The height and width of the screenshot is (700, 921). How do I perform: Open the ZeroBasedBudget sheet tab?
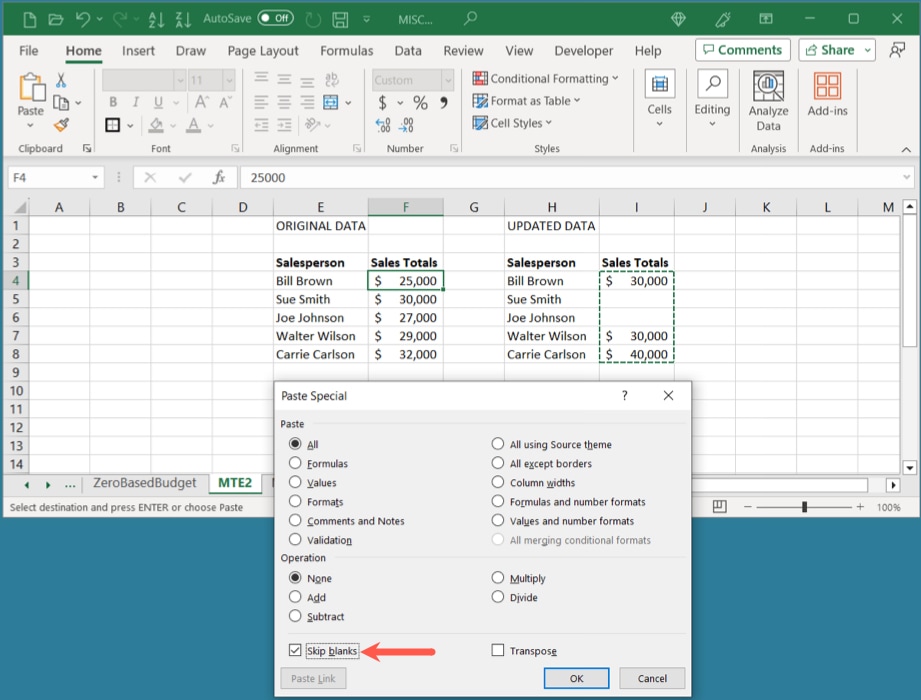pos(145,483)
